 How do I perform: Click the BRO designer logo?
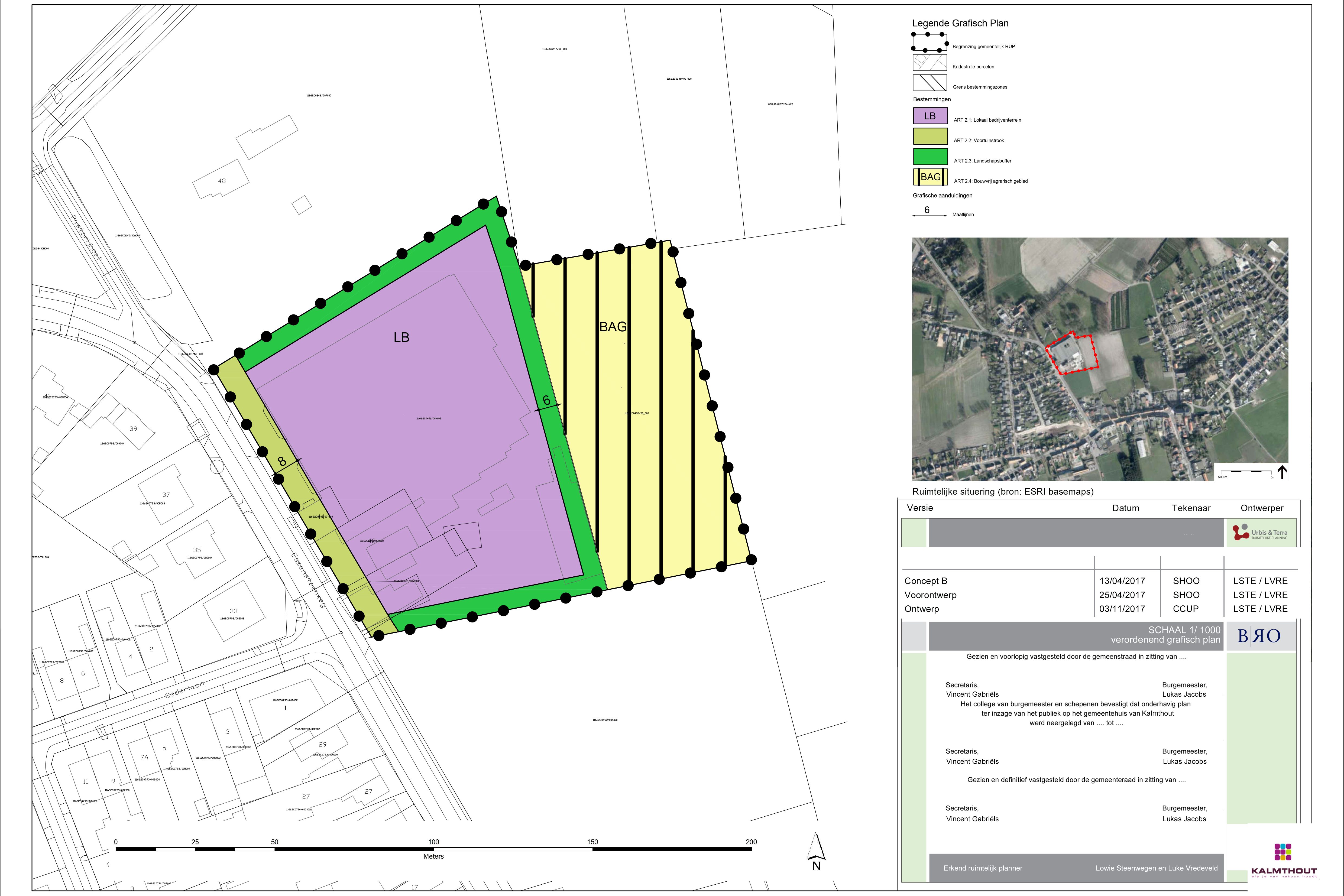pyautogui.click(x=1259, y=636)
